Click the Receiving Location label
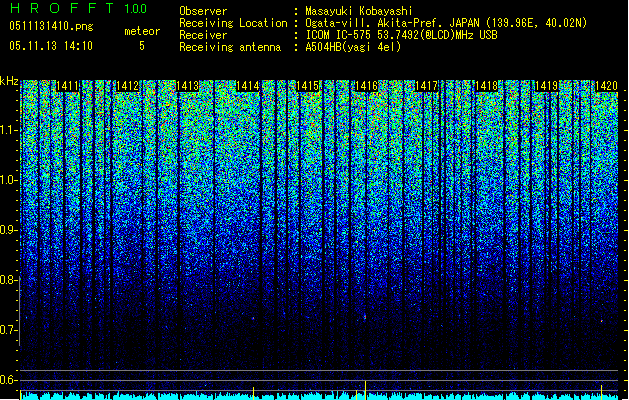 (233, 23)
